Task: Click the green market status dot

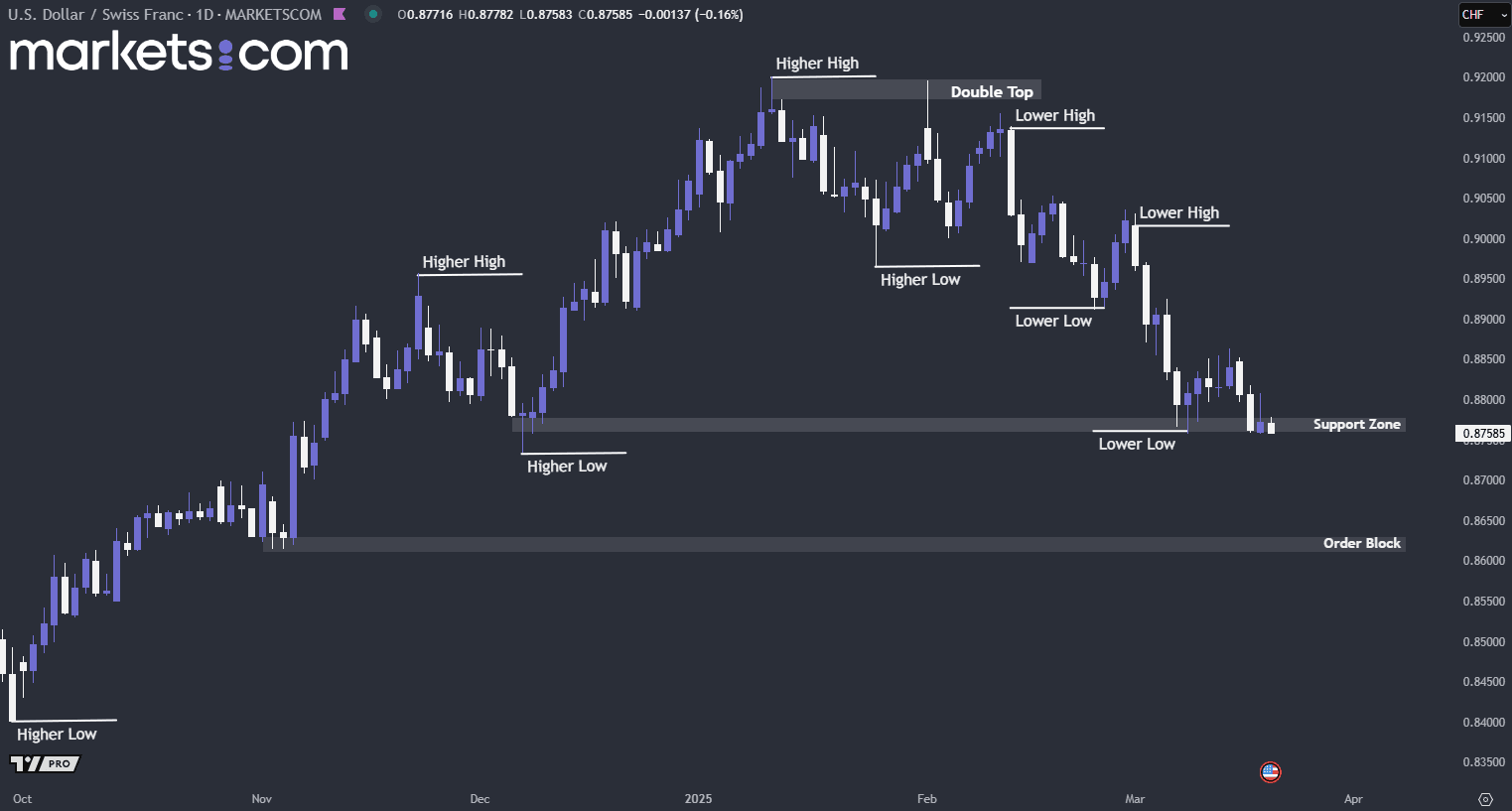Action: [x=372, y=14]
